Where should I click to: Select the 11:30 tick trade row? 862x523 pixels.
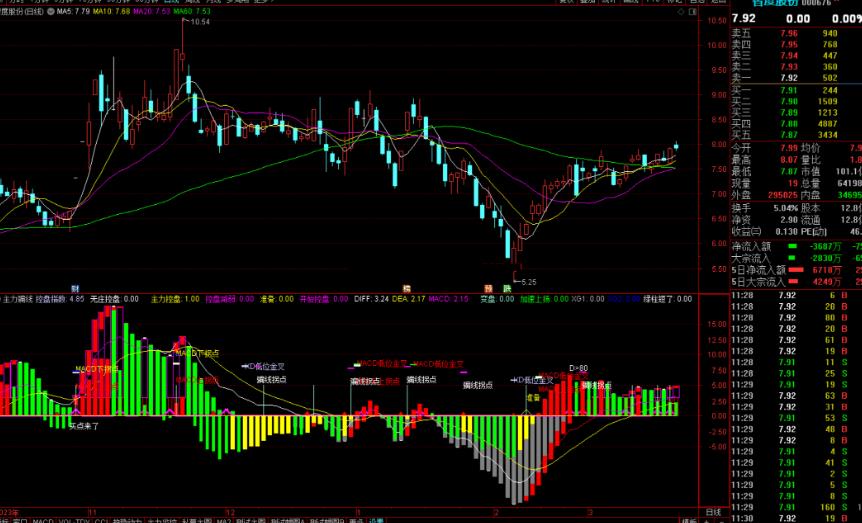tap(795, 519)
